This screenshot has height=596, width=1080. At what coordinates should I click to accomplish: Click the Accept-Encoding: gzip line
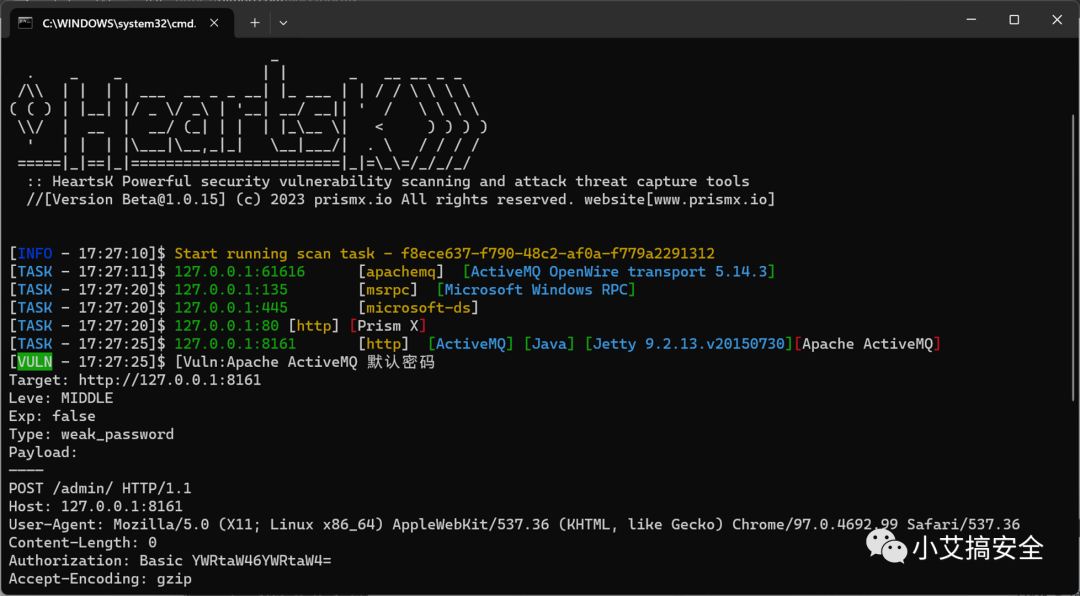coord(100,579)
